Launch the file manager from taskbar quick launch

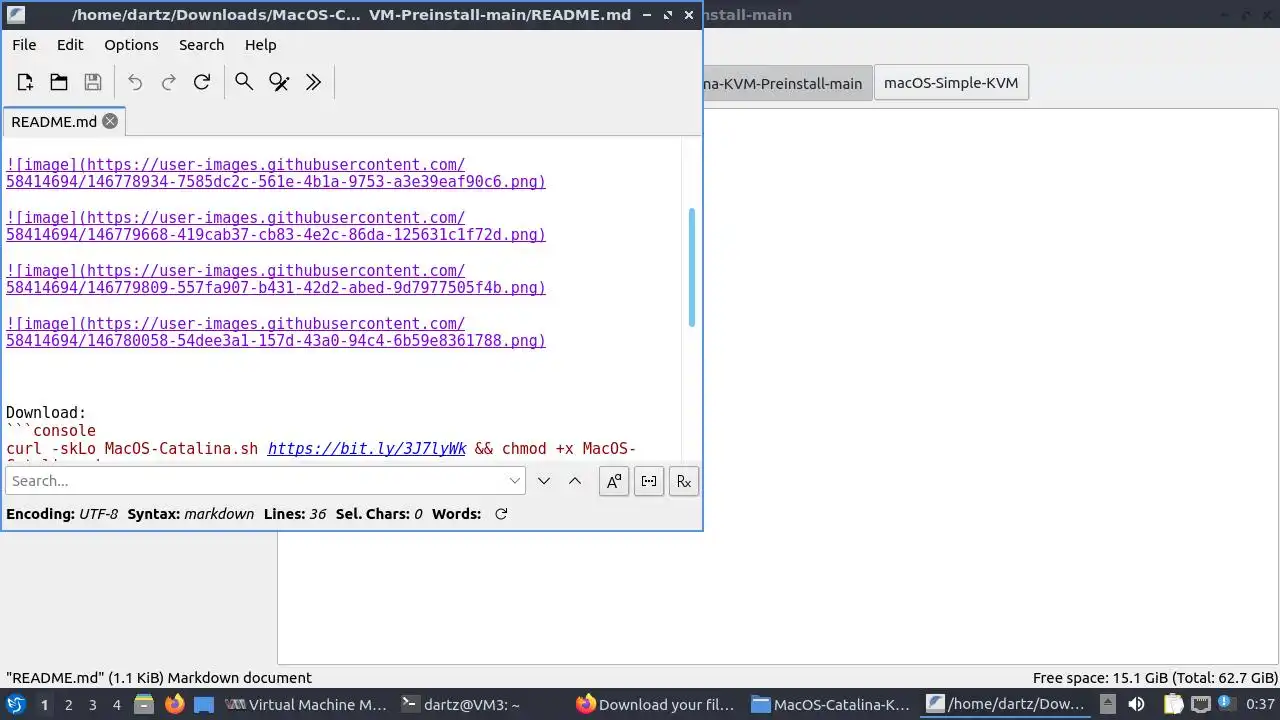[x=144, y=705]
